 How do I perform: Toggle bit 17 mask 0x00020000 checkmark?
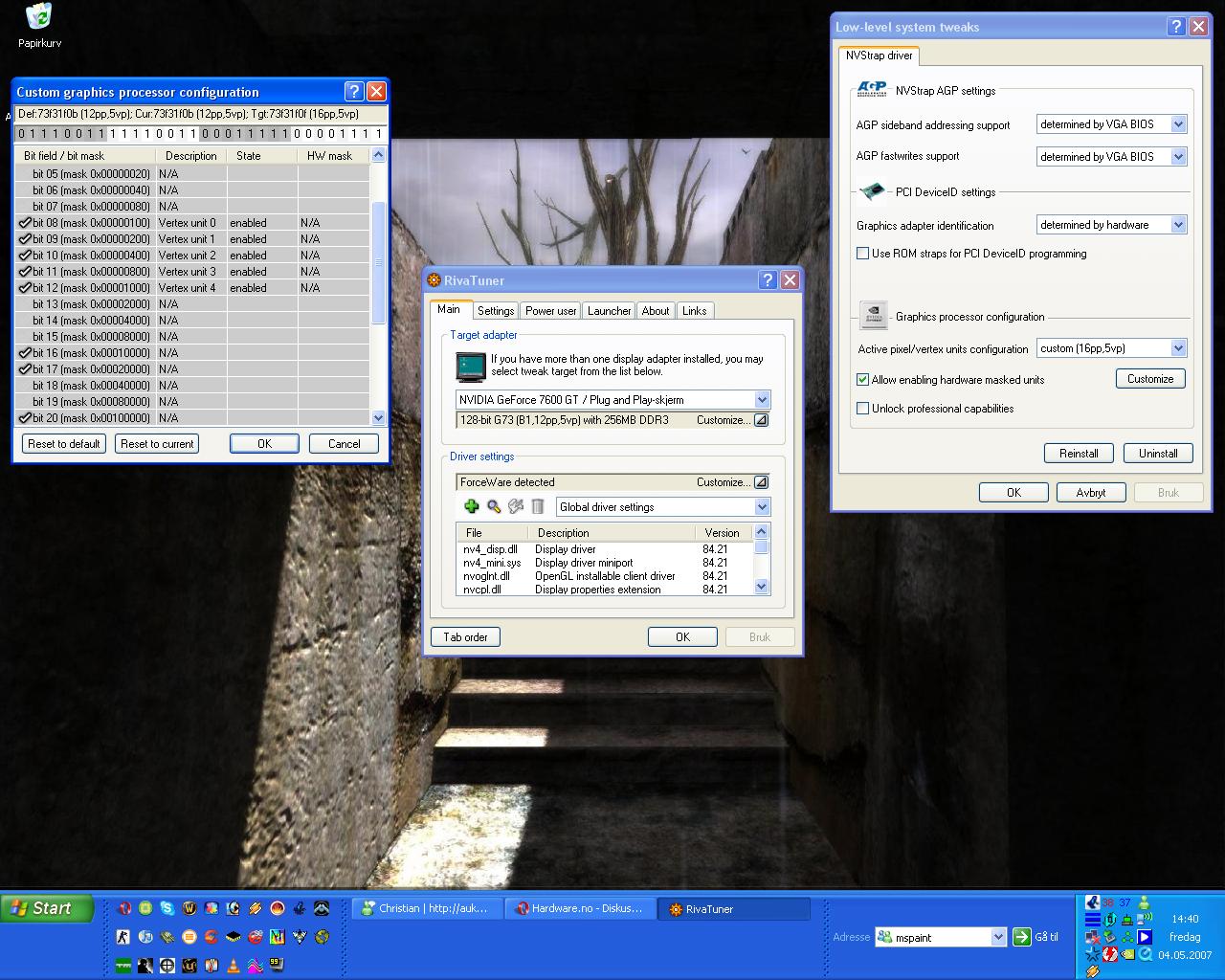tap(25, 369)
